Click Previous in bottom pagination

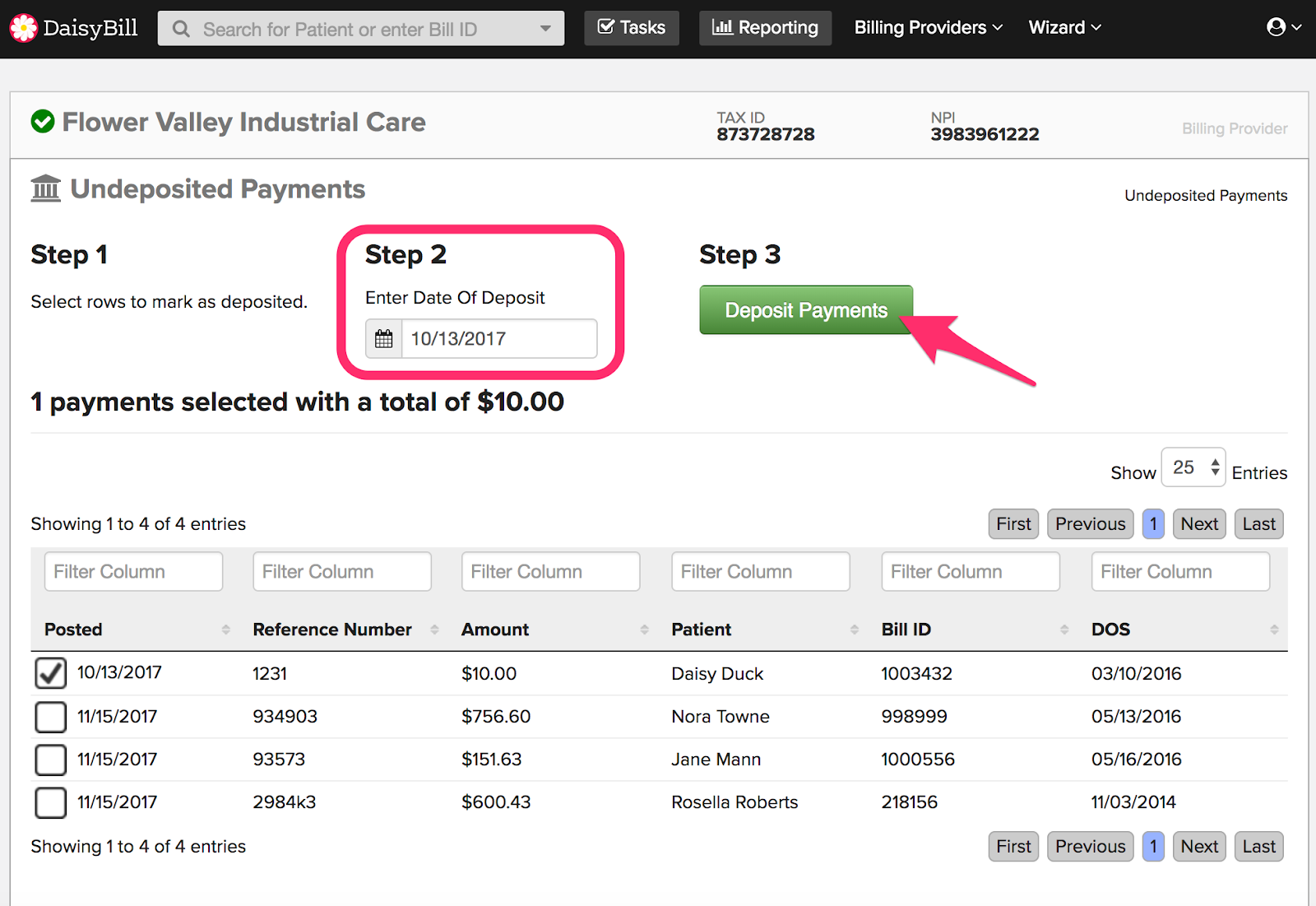tap(1091, 847)
